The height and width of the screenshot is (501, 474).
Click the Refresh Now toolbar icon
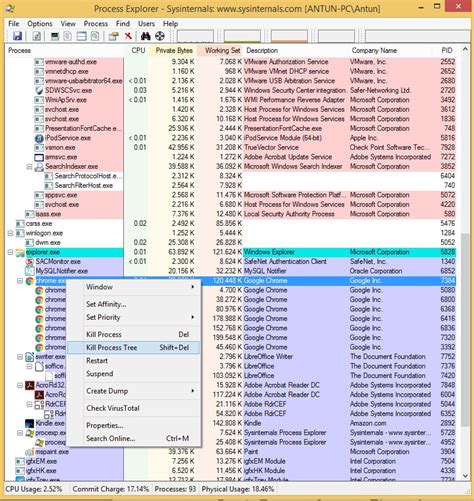[37, 36]
